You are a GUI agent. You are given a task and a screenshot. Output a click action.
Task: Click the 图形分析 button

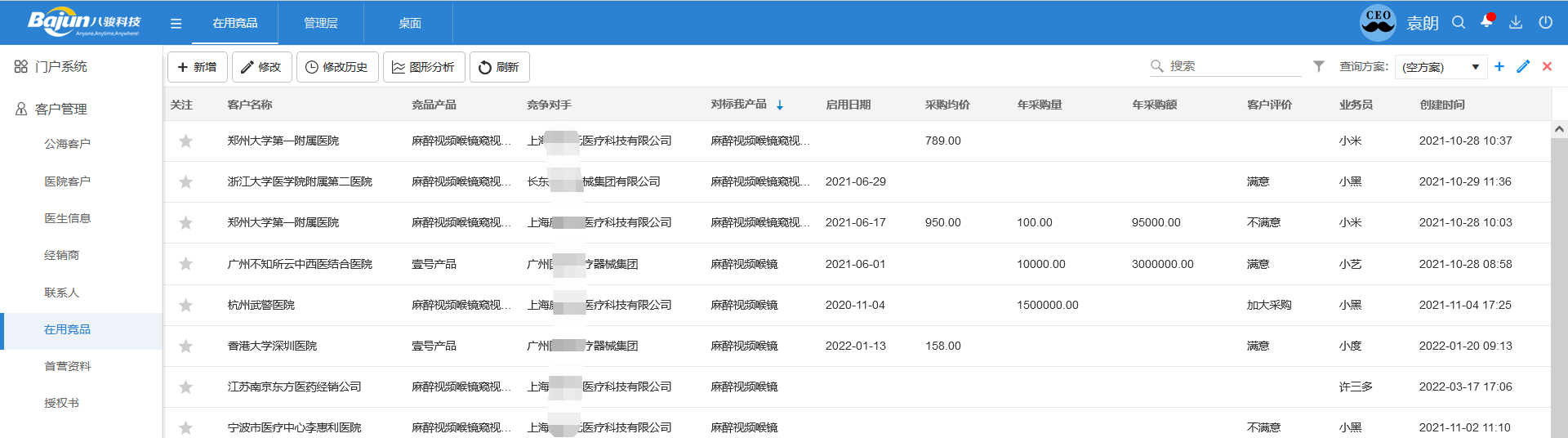point(424,67)
